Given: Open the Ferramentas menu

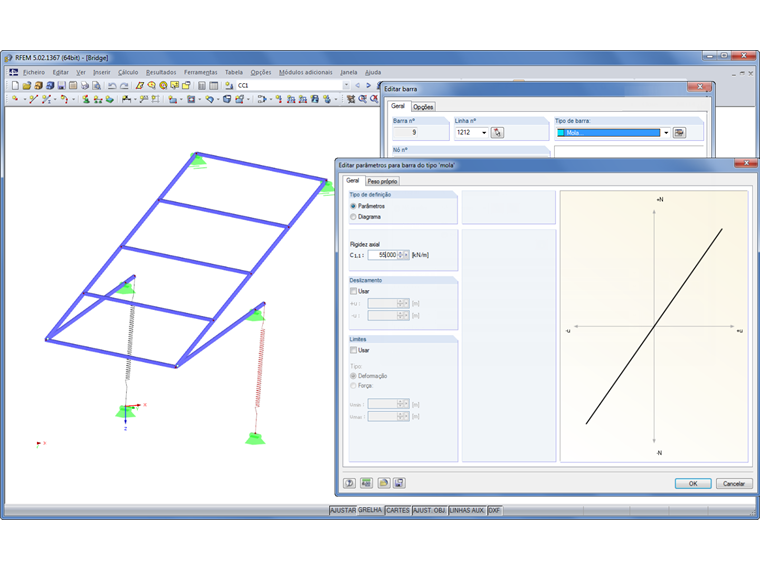Looking at the screenshot, I should coord(201,72).
